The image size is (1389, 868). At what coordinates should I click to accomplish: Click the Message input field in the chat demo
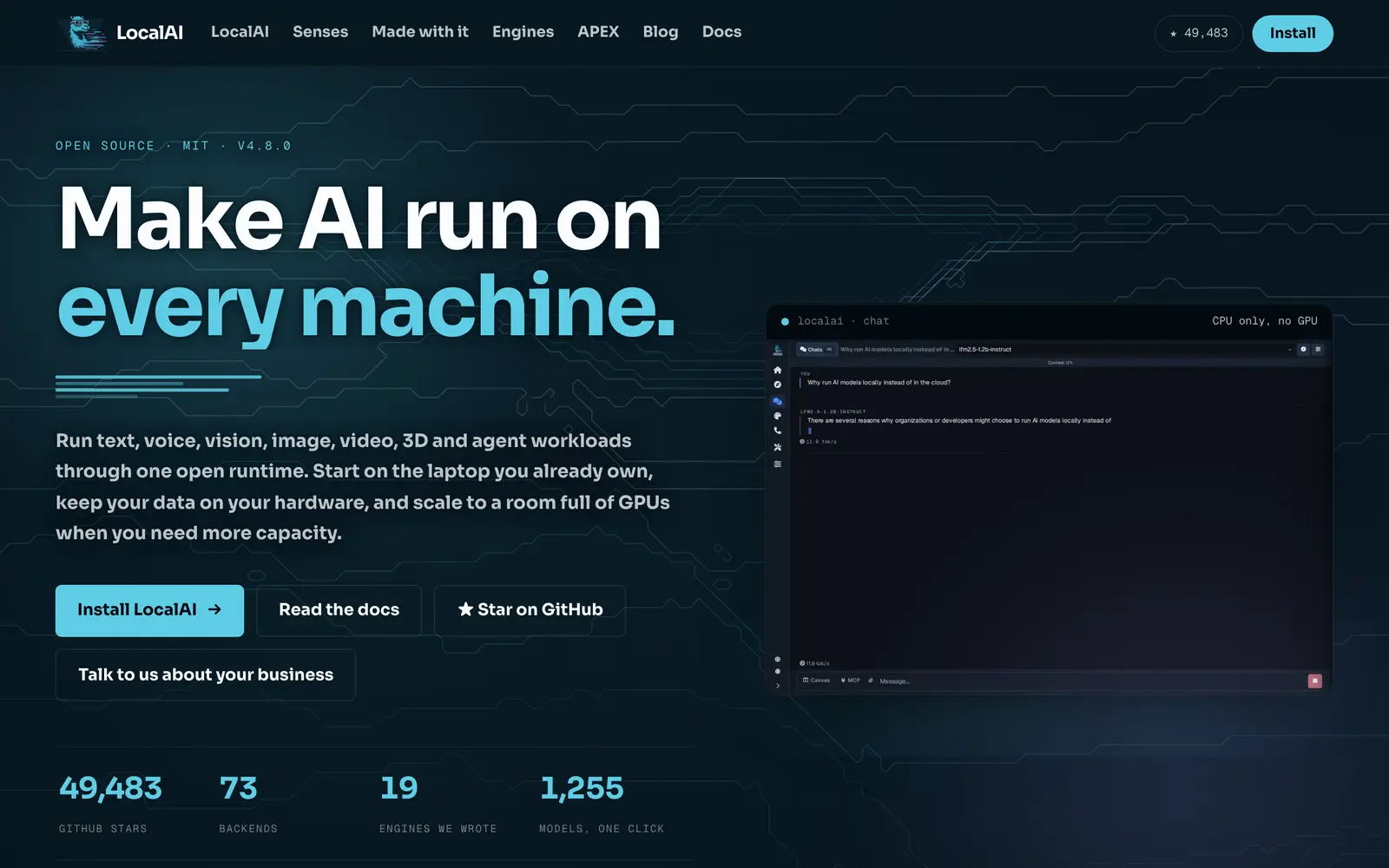pyautogui.click(x=1089, y=681)
